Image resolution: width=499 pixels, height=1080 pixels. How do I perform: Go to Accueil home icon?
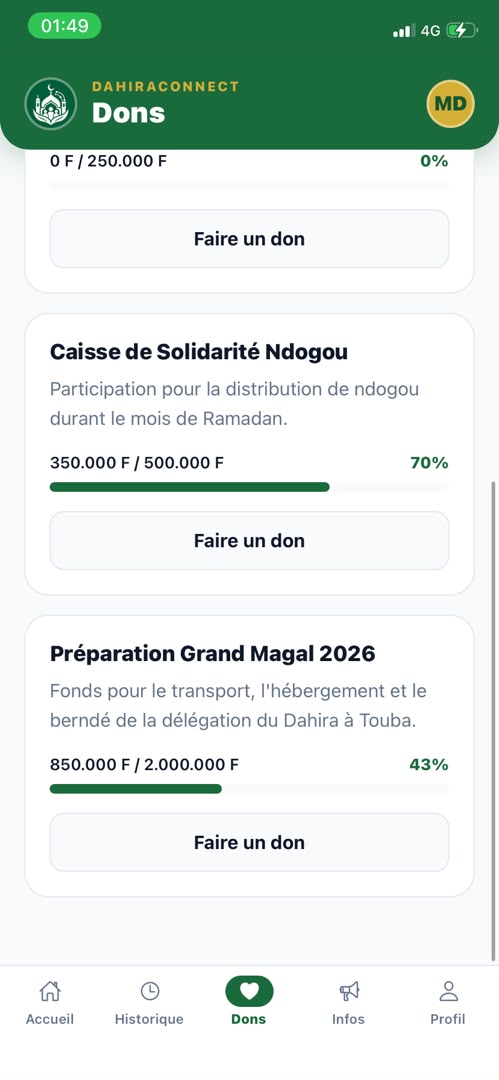(x=50, y=991)
